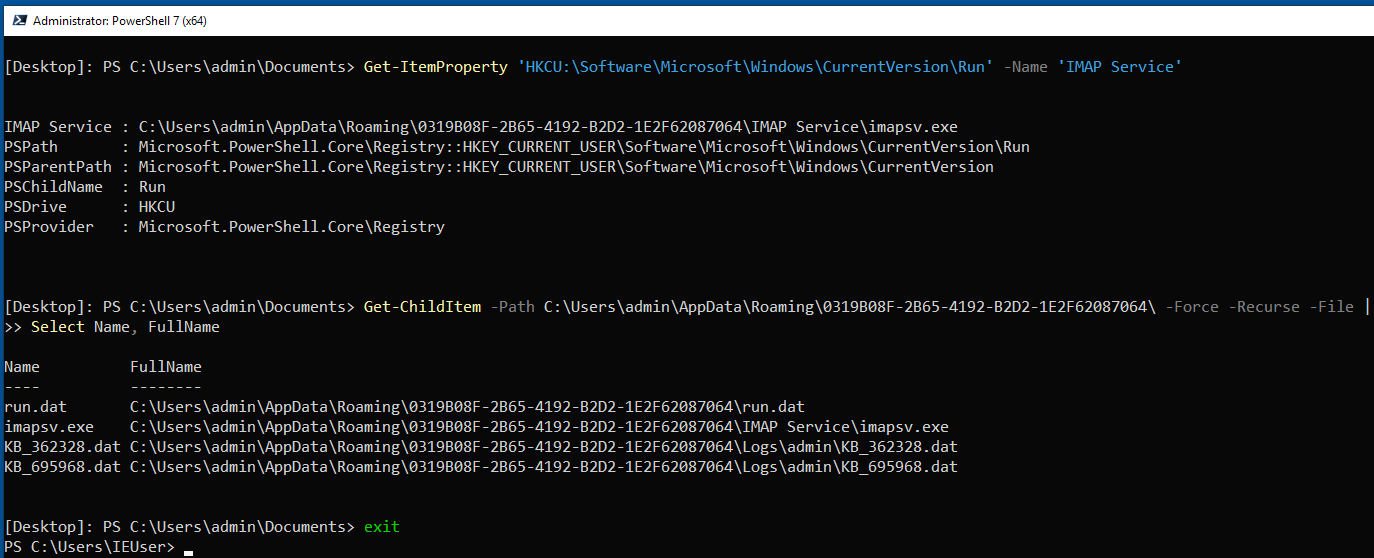Click the -File parameter in the command
Image resolution: width=1374 pixels, height=558 pixels.
[x=1331, y=307]
